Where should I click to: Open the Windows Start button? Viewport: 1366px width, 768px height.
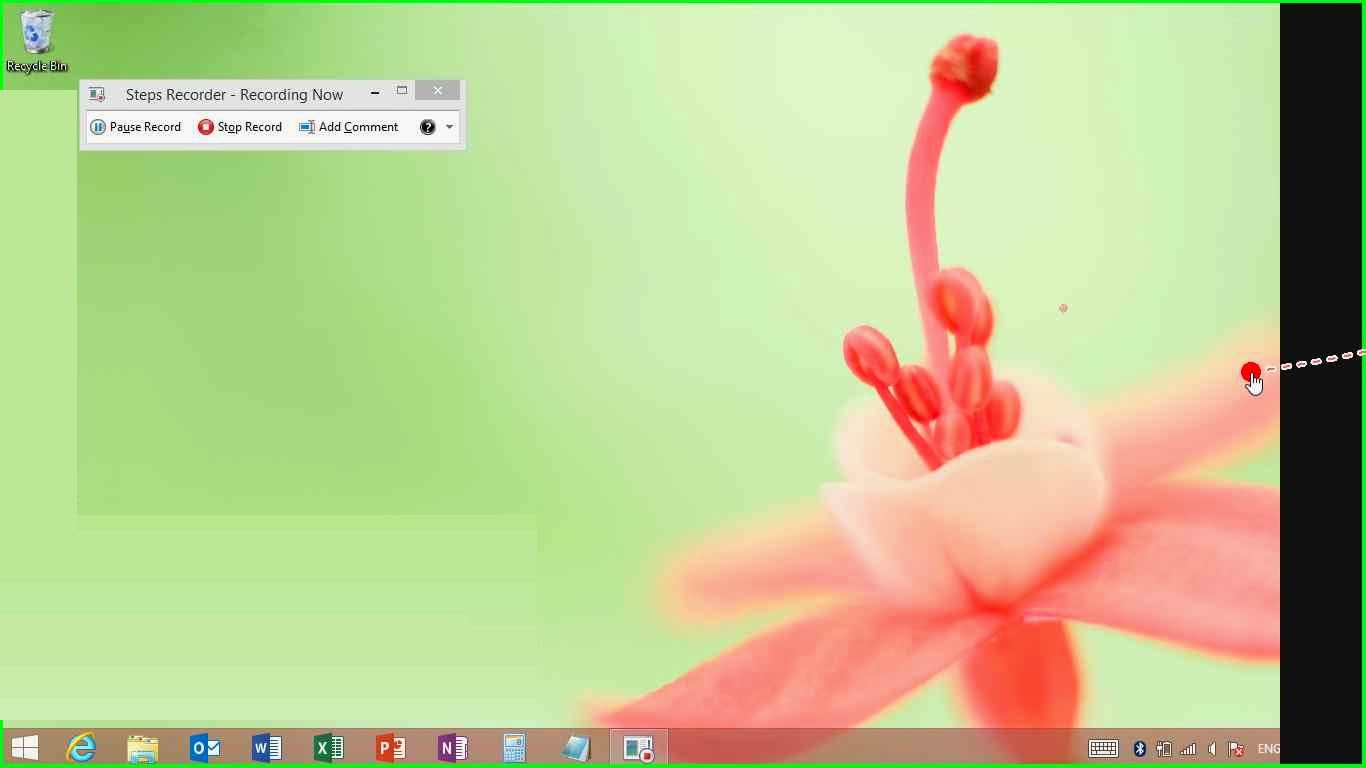click(25, 748)
